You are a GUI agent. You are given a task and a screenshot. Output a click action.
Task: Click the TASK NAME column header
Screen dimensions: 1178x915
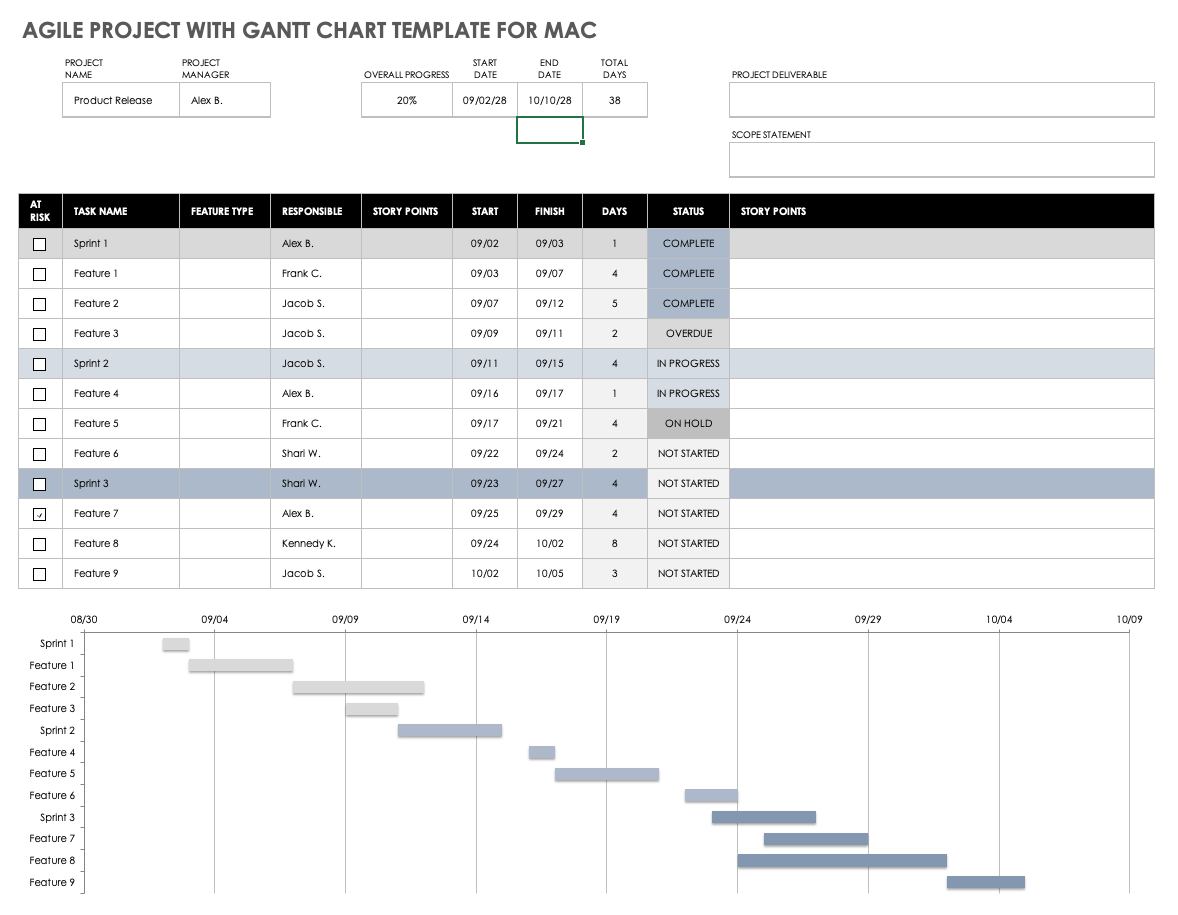click(101, 211)
